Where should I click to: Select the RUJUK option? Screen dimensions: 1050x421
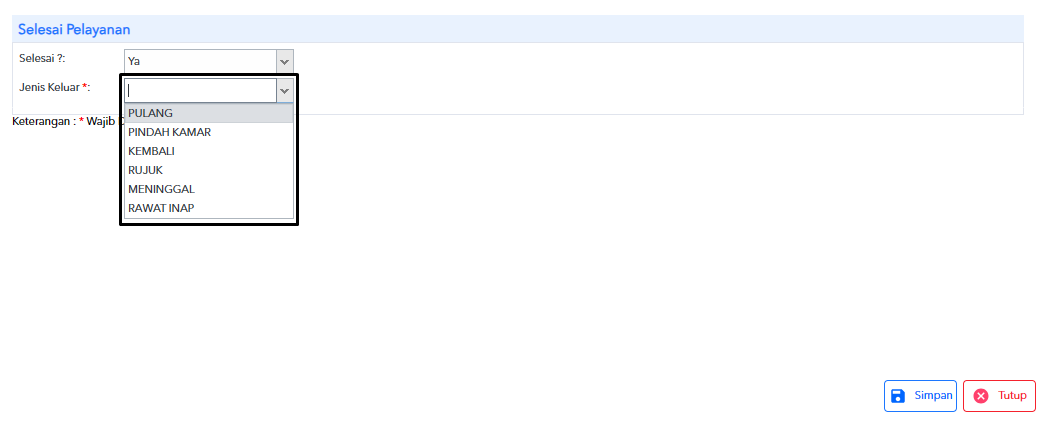[x=209, y=170]
